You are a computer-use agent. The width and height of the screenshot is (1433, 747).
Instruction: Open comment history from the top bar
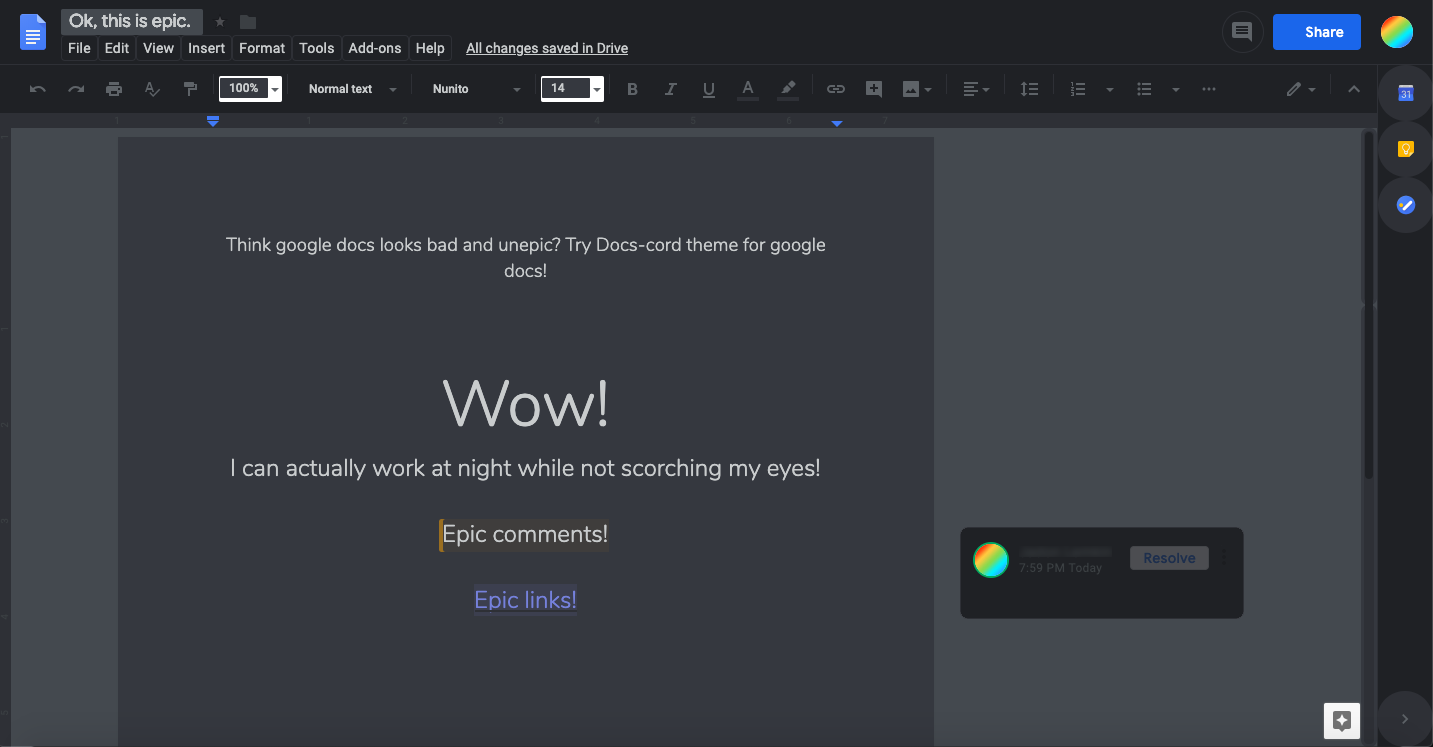pyautogui.click(x=1242, y=31)
